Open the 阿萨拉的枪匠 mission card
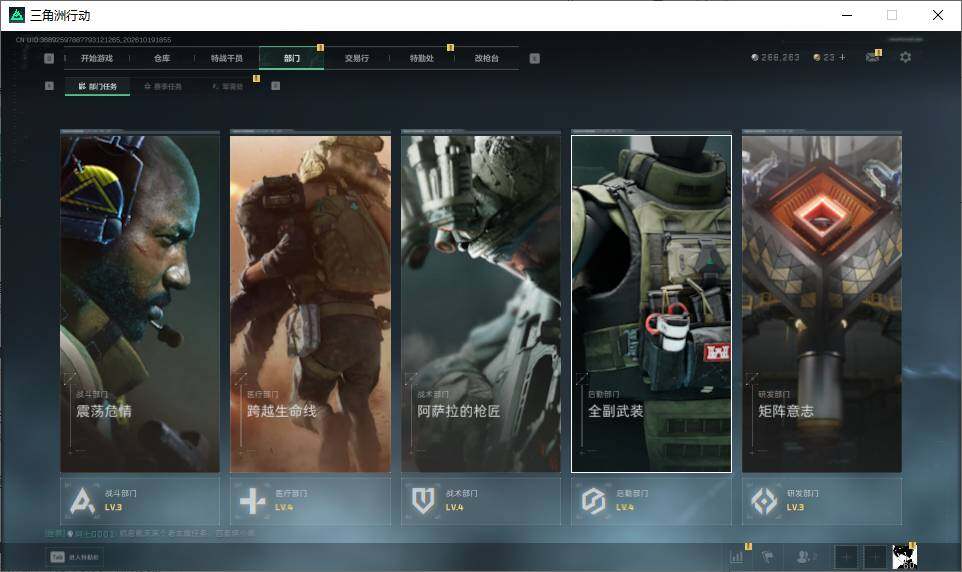 [x=481, y=304]
